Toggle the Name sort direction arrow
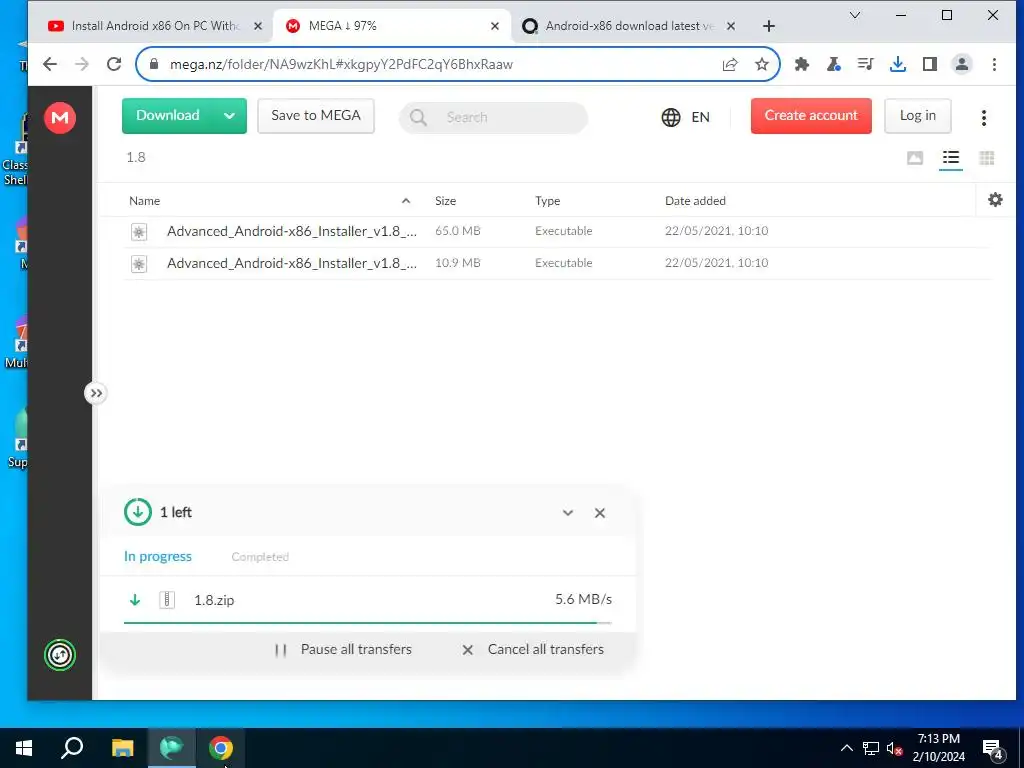This screenshot has height=768, width=1024. [406, 201]
